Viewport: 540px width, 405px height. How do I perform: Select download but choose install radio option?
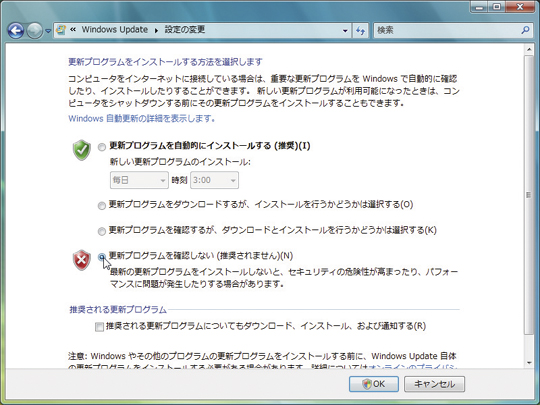pyautogui.click(x=102, y=206)
